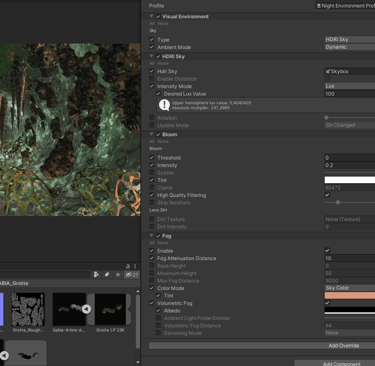Click the Add Component button
This screenshot has width=375, height=366.
pos(335,363)
